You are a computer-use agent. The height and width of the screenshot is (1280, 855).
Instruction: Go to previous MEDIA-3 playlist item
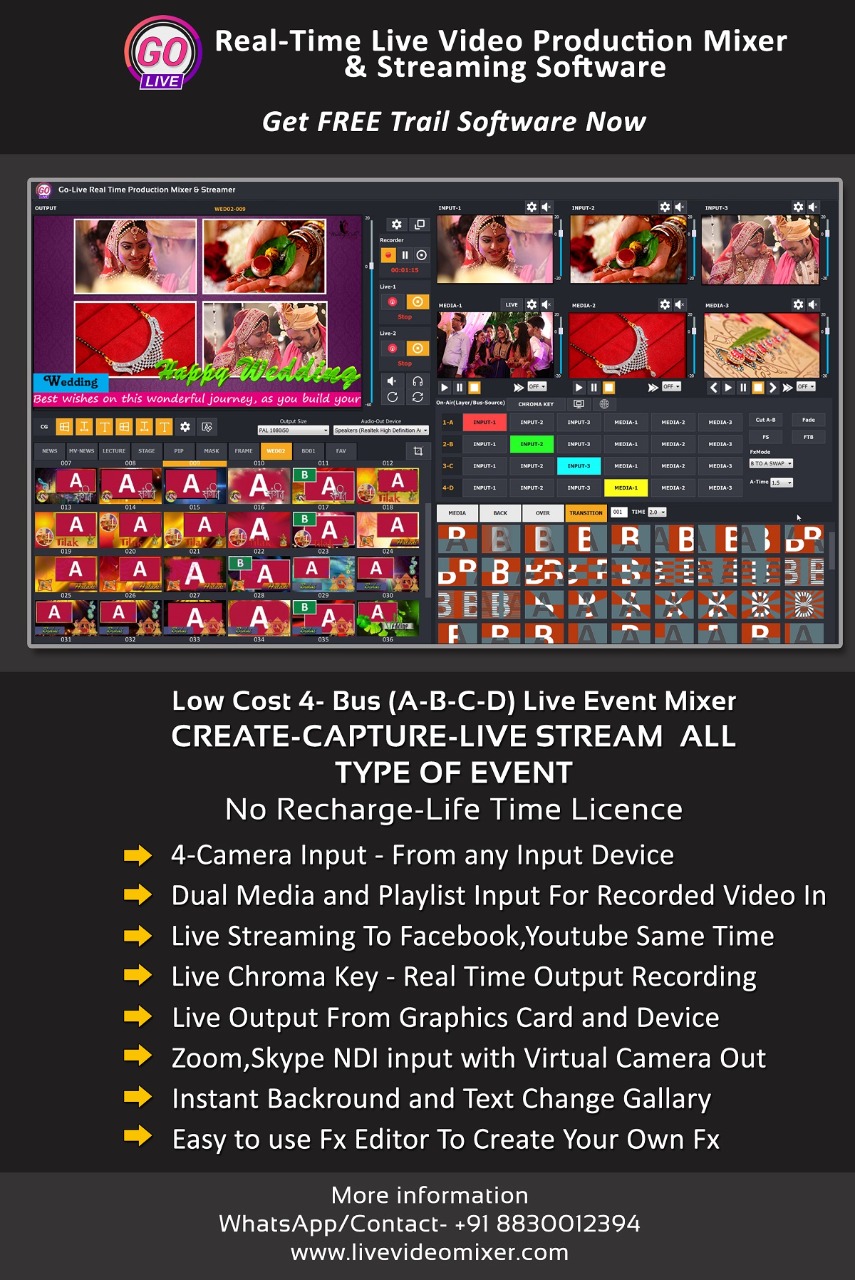pyautogui.click(x=712, y=387)
